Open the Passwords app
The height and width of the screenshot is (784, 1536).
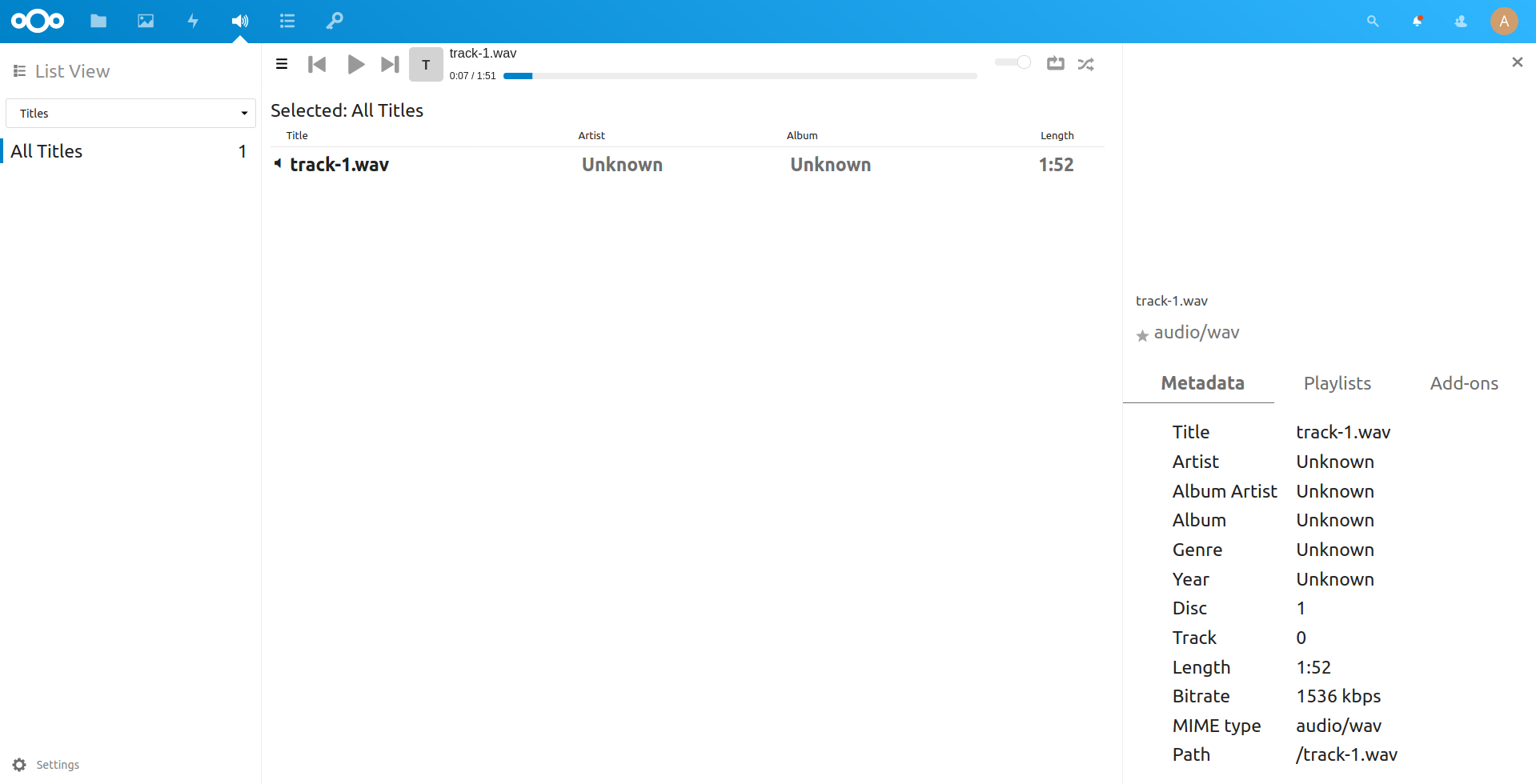335,21
